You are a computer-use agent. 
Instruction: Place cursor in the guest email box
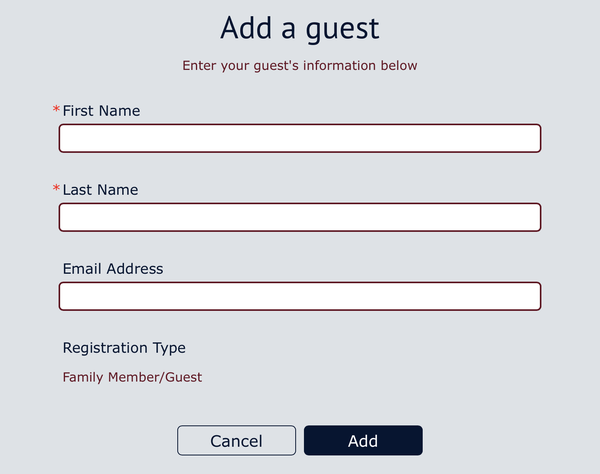pos(300,296)
